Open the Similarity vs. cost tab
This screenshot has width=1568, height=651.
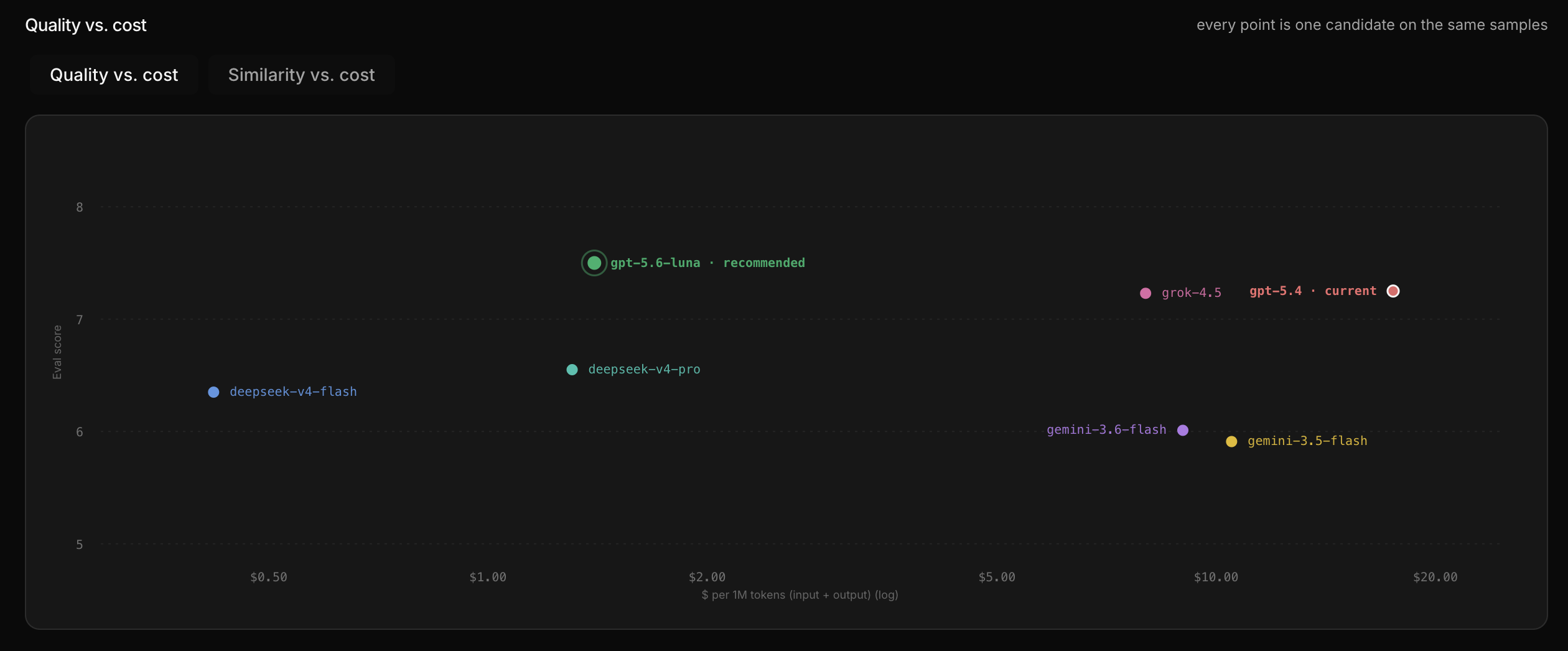301,75
